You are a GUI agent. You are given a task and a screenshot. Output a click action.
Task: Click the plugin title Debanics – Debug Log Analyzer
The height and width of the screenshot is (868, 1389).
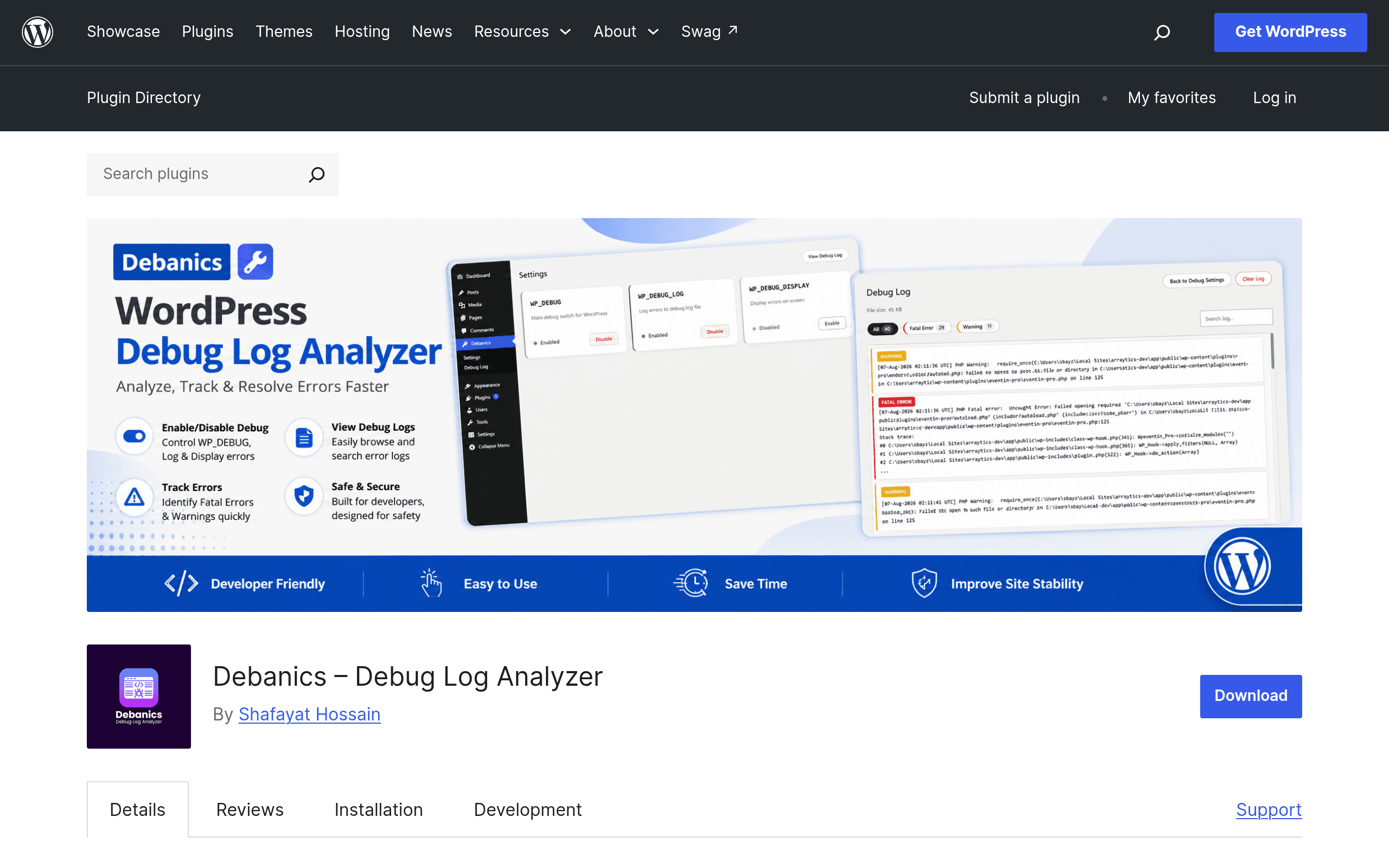pos(407,676)
